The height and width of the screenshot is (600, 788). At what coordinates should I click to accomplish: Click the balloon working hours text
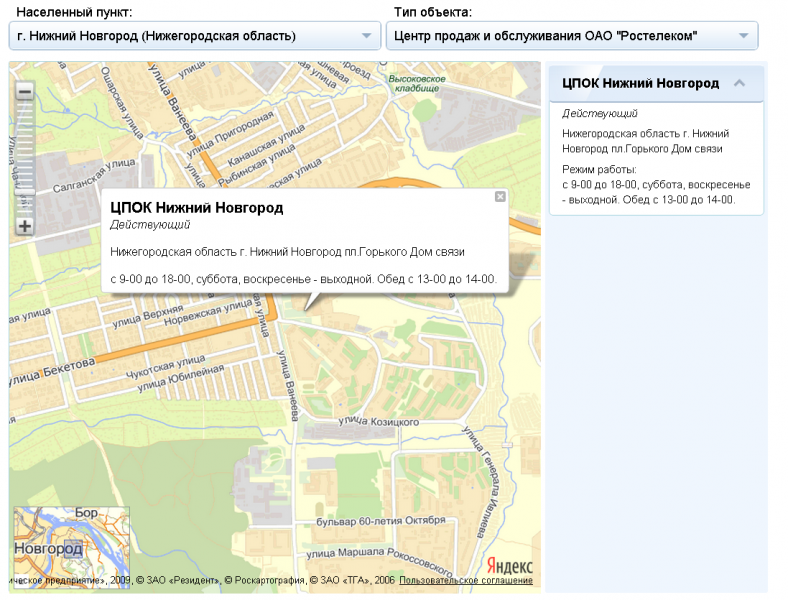[x=304, y=279]
